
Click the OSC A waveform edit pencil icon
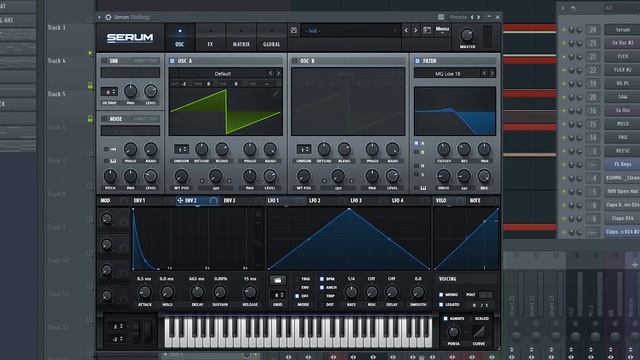276,93
